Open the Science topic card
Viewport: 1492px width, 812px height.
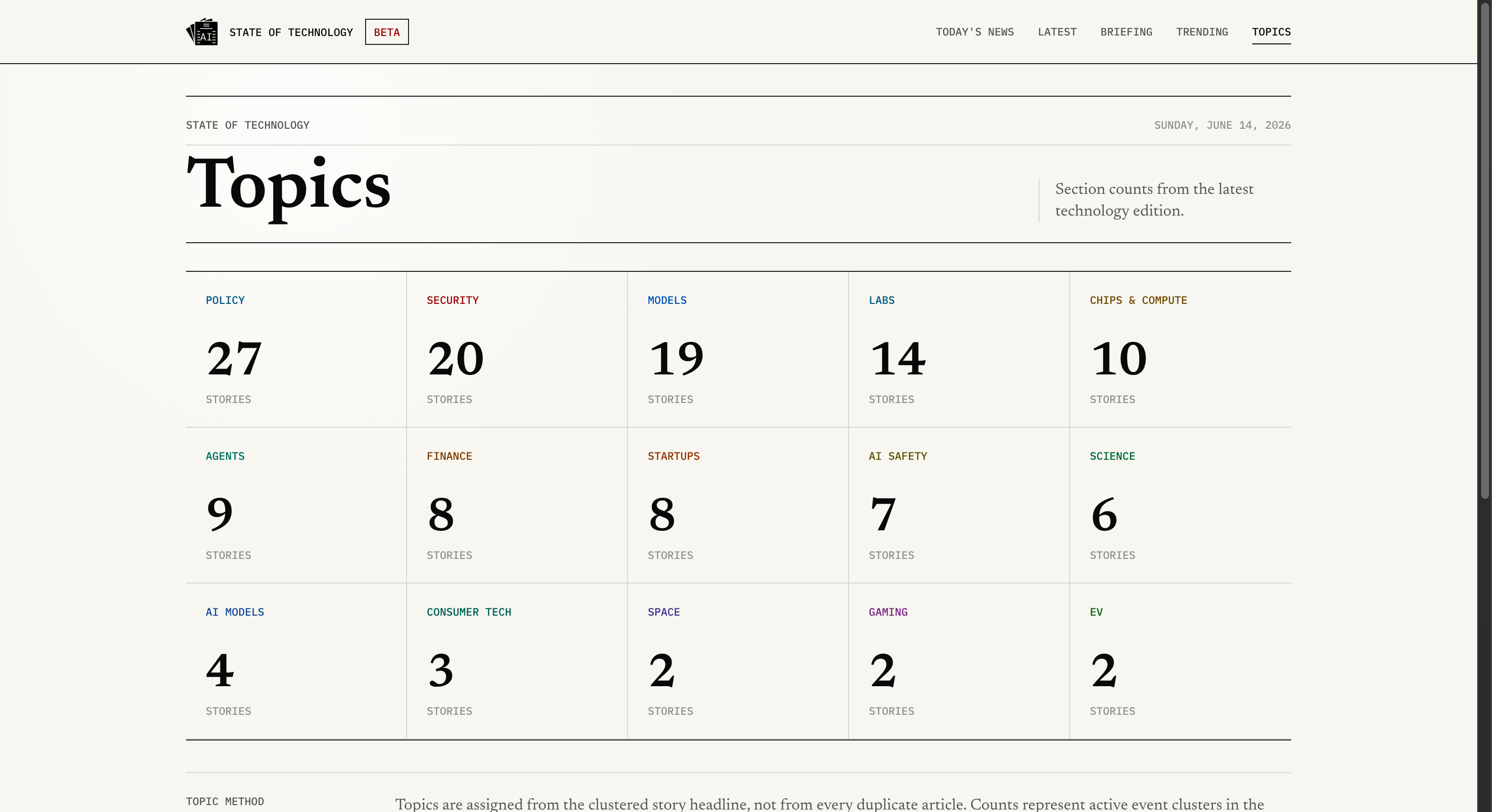[x=1180, y=505]
